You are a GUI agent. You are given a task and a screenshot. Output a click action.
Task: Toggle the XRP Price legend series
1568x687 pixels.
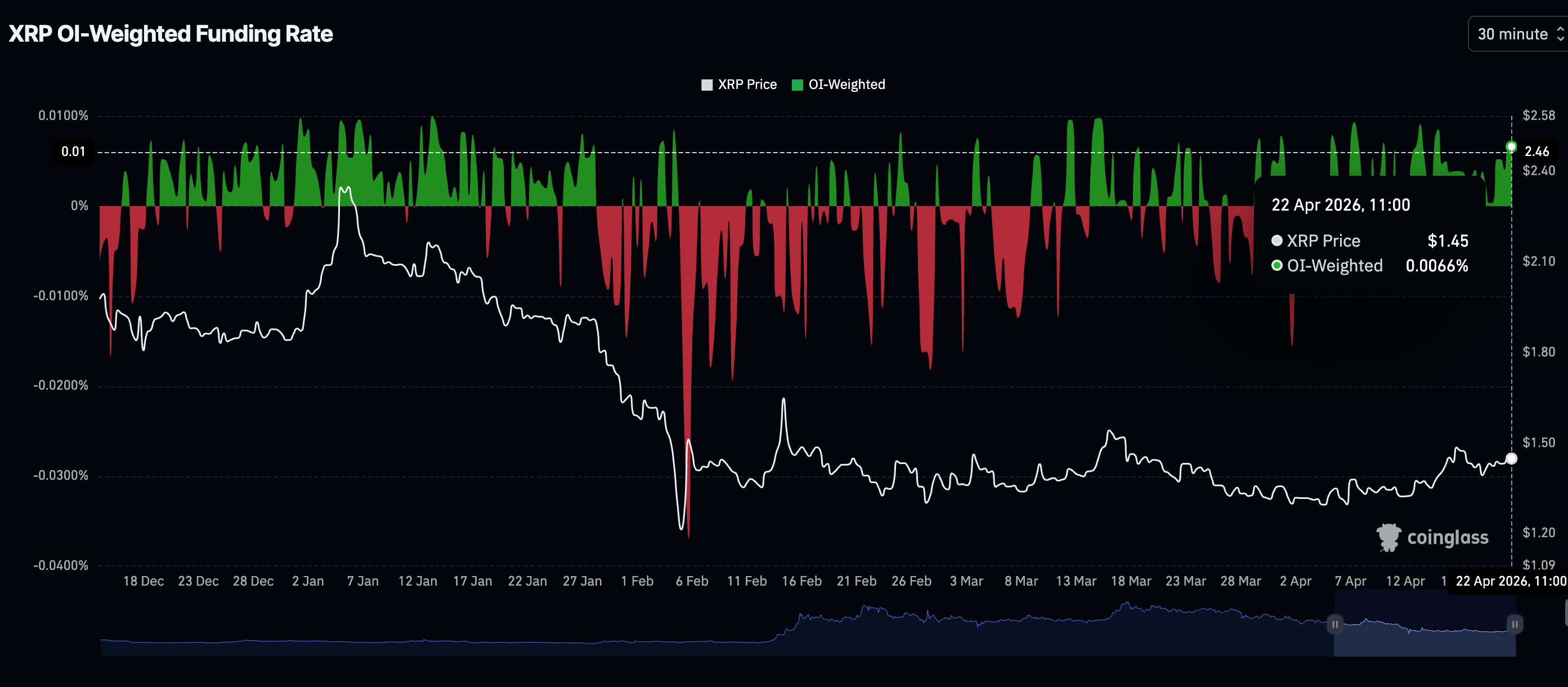coord(747,84)
